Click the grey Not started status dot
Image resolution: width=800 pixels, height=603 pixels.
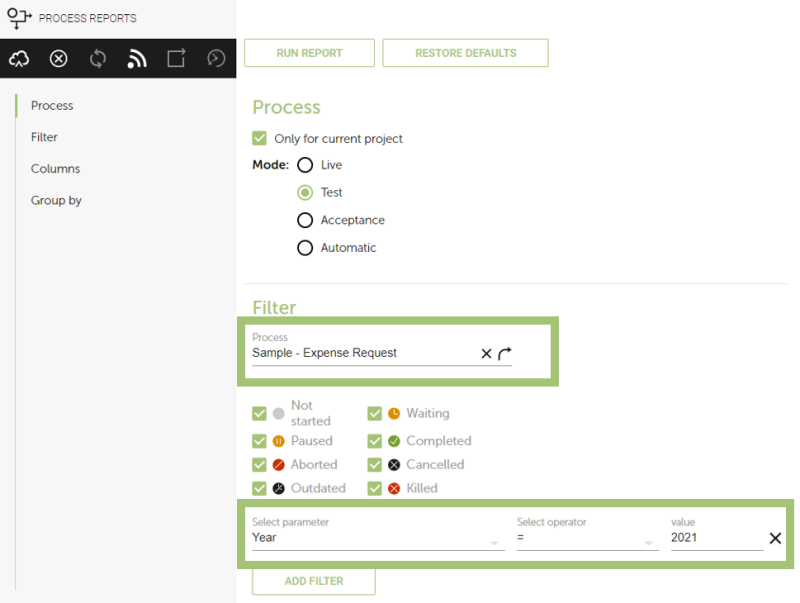279,413
